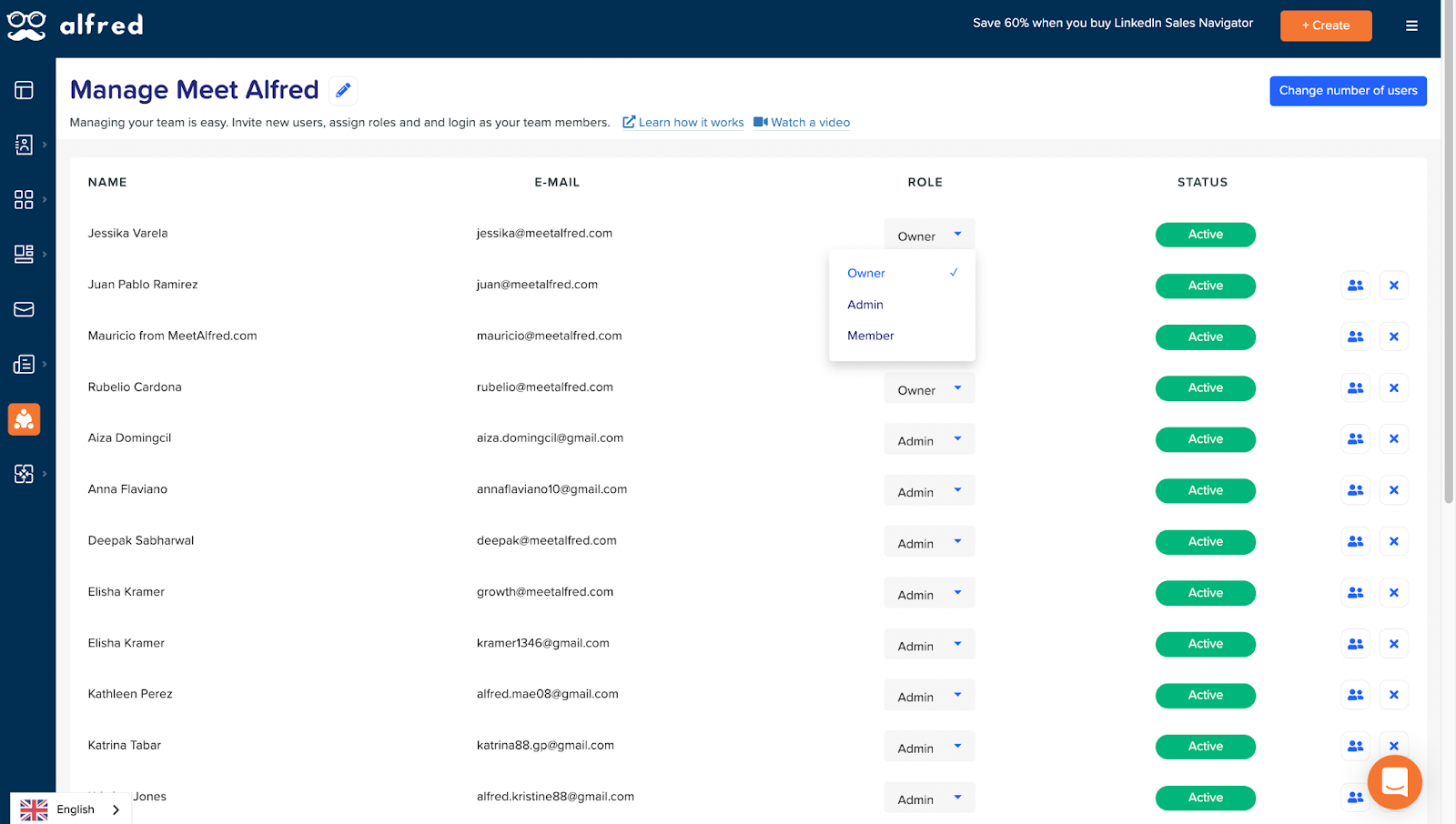The image size is (1456, 824).
Task: Click Jessika Varela's Active status badge
Action: 1205,235
